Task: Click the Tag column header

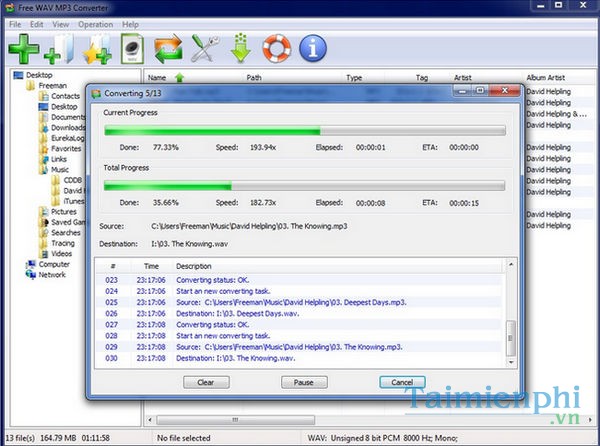Action: tap(422, 78)
